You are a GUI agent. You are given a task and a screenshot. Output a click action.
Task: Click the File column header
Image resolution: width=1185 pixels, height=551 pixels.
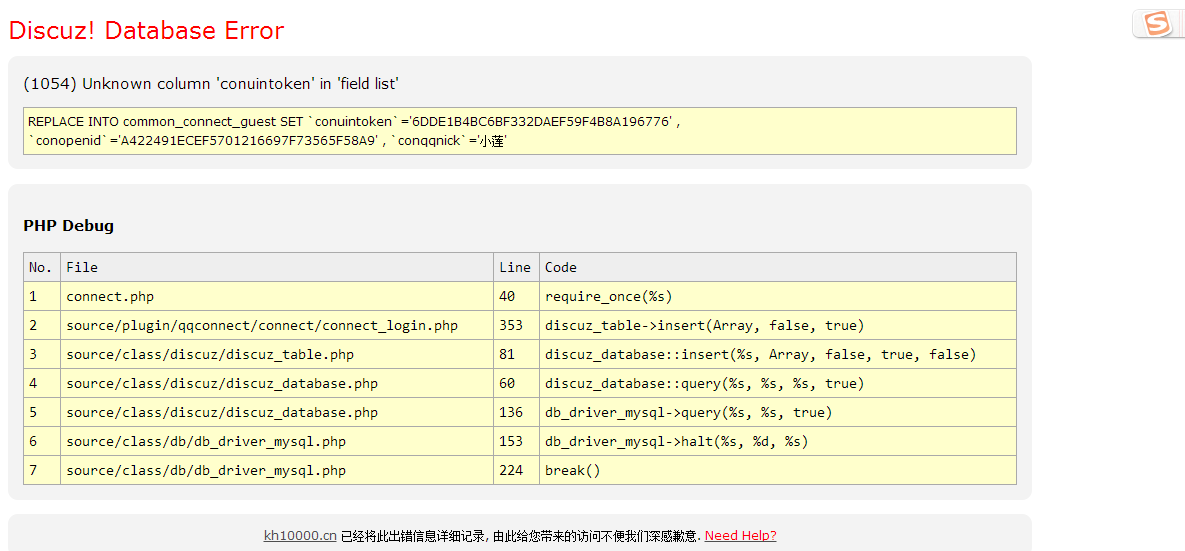82,268
